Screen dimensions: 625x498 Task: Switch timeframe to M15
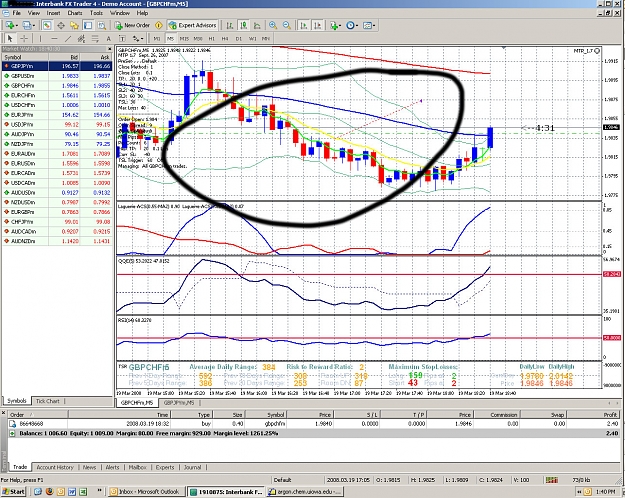184,39
